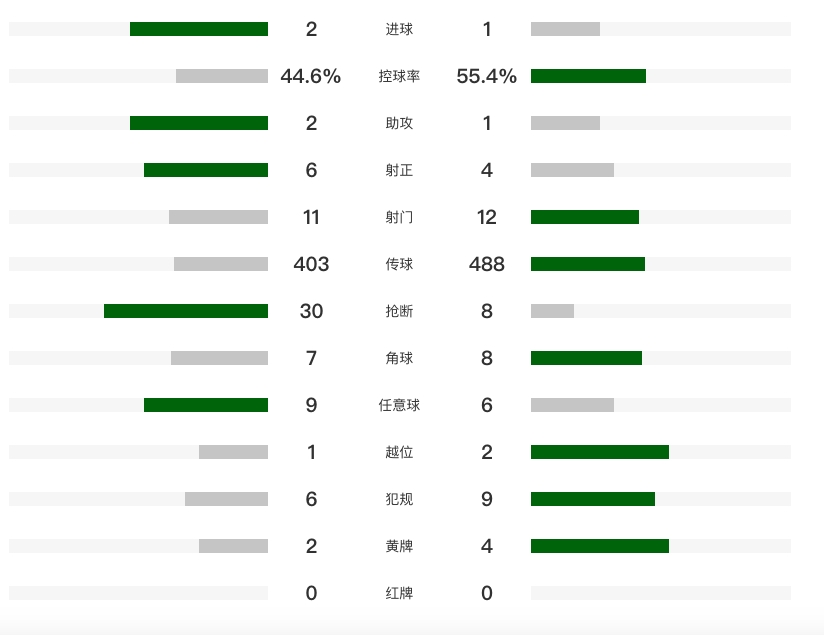Click the right green bar for 越位
824x635 pixels.
coord(600,452)
